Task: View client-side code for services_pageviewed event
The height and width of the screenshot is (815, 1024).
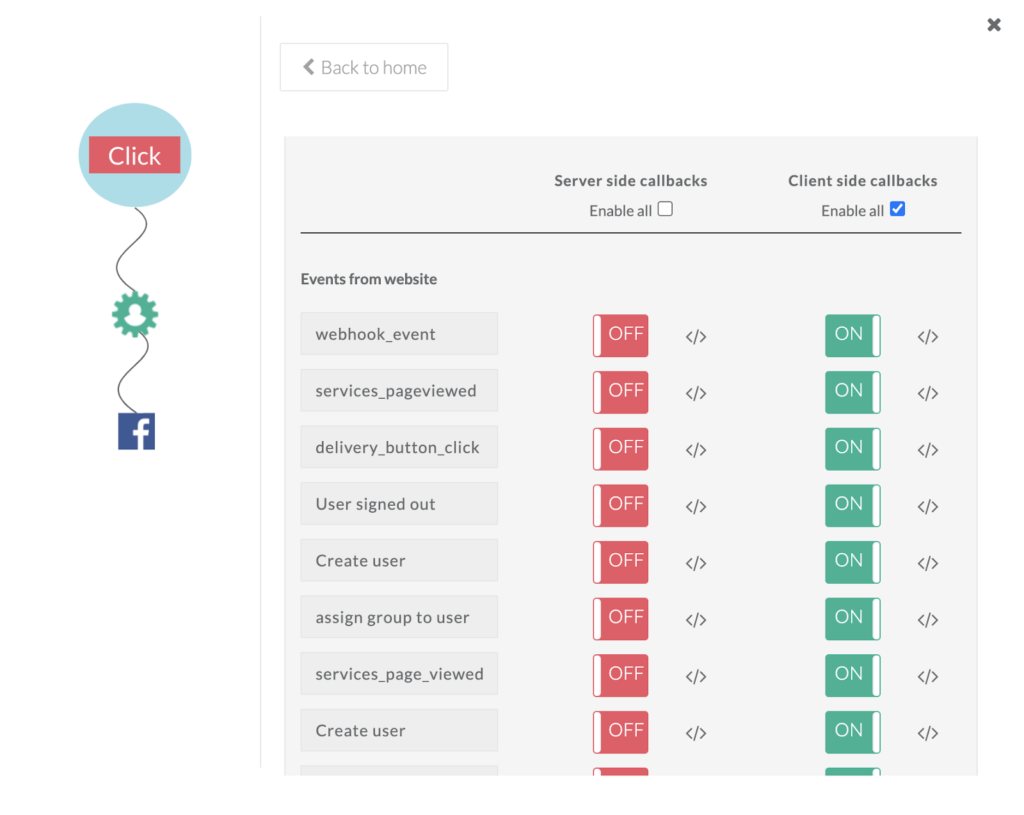Action: (x=927, y=393)
